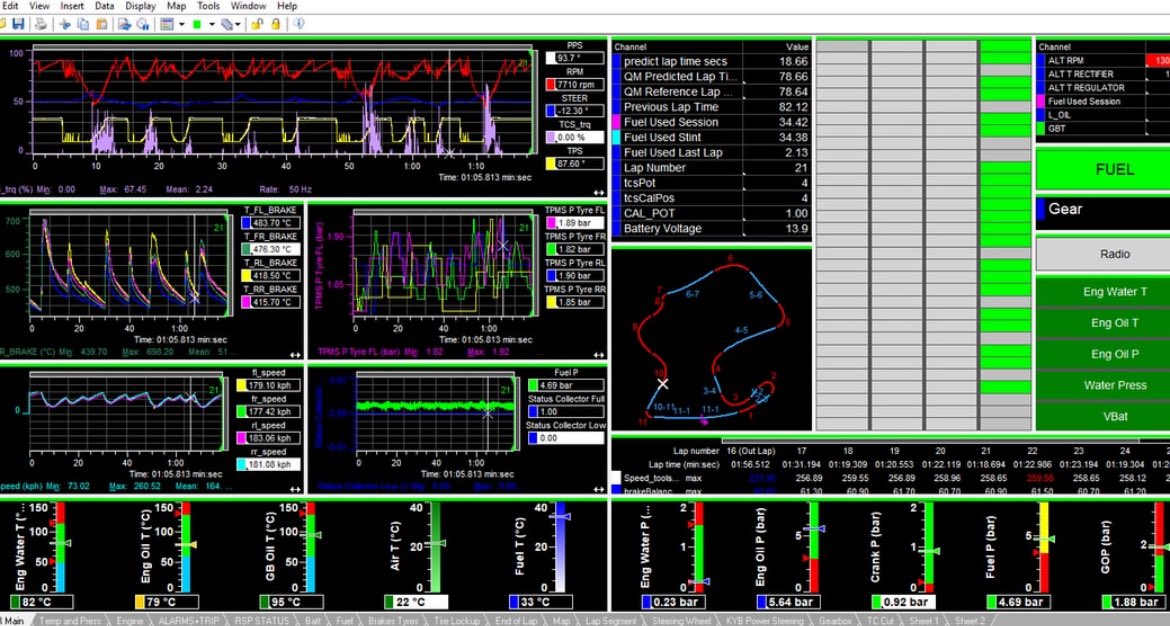Click the Print icon in toolbar
1170x626 pixels.
(x=41, y=25)
